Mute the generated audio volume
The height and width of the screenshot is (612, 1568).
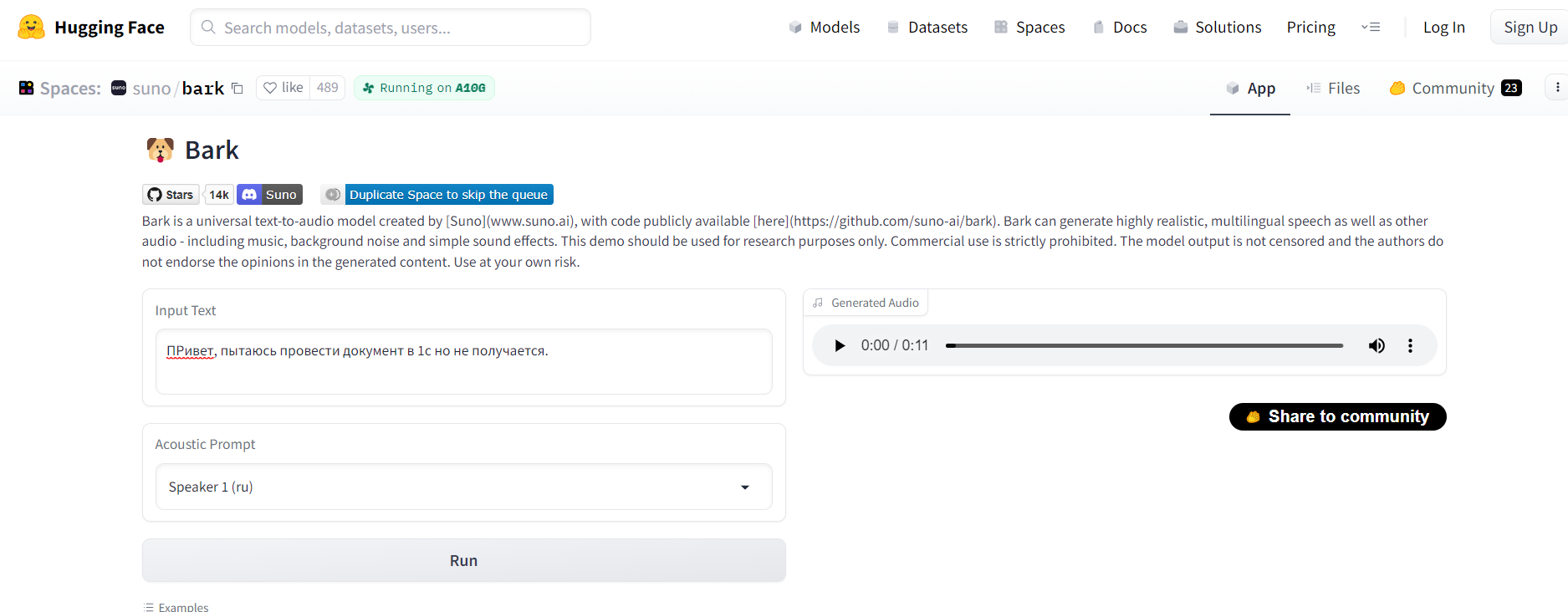coord(1376,346)
